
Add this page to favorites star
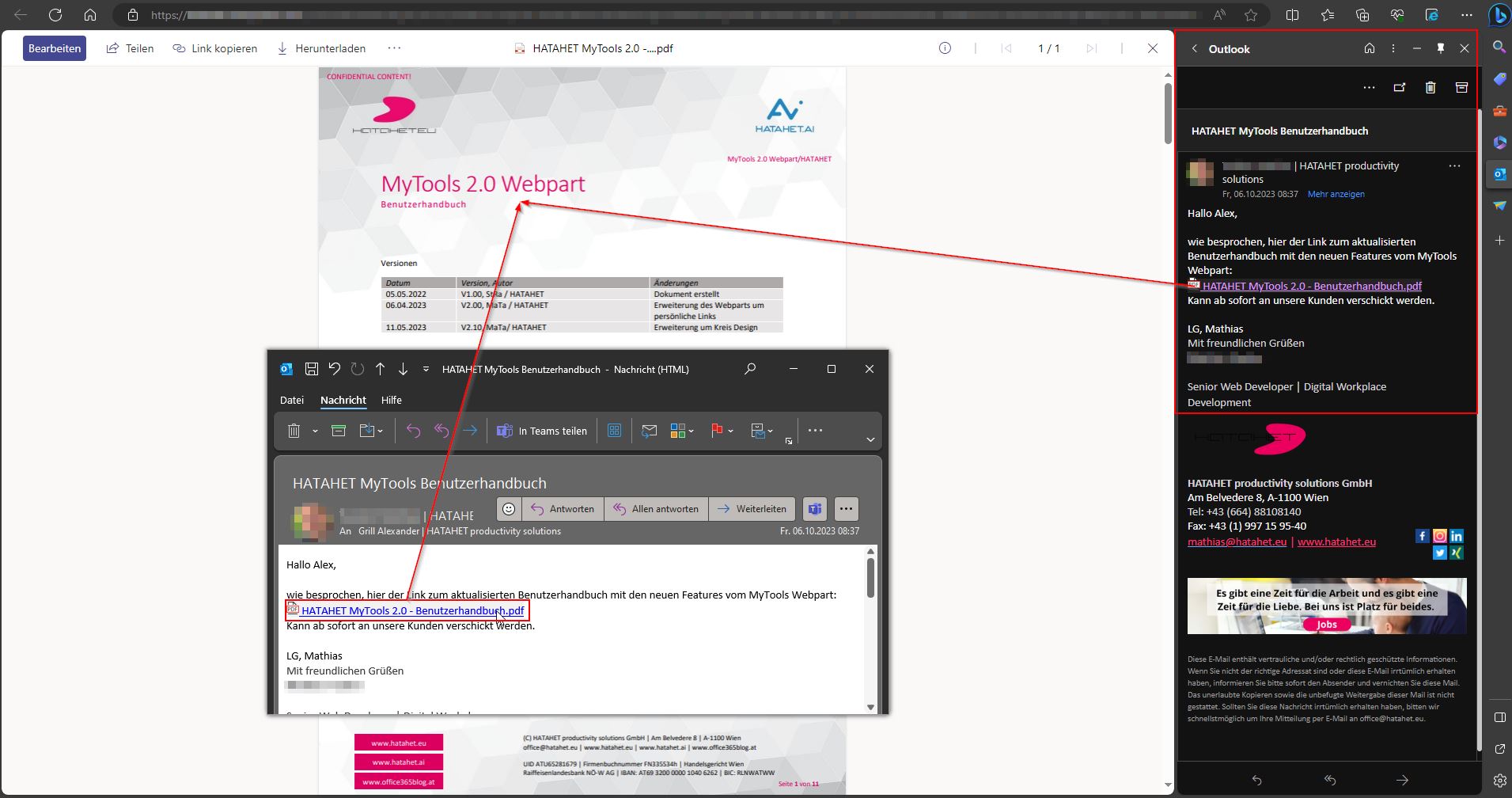pos(1251,15)
